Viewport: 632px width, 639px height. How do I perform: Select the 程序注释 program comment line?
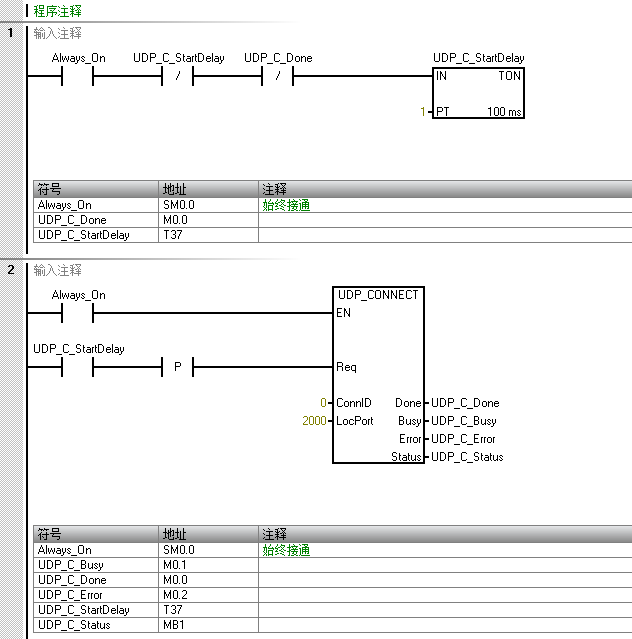57,11
